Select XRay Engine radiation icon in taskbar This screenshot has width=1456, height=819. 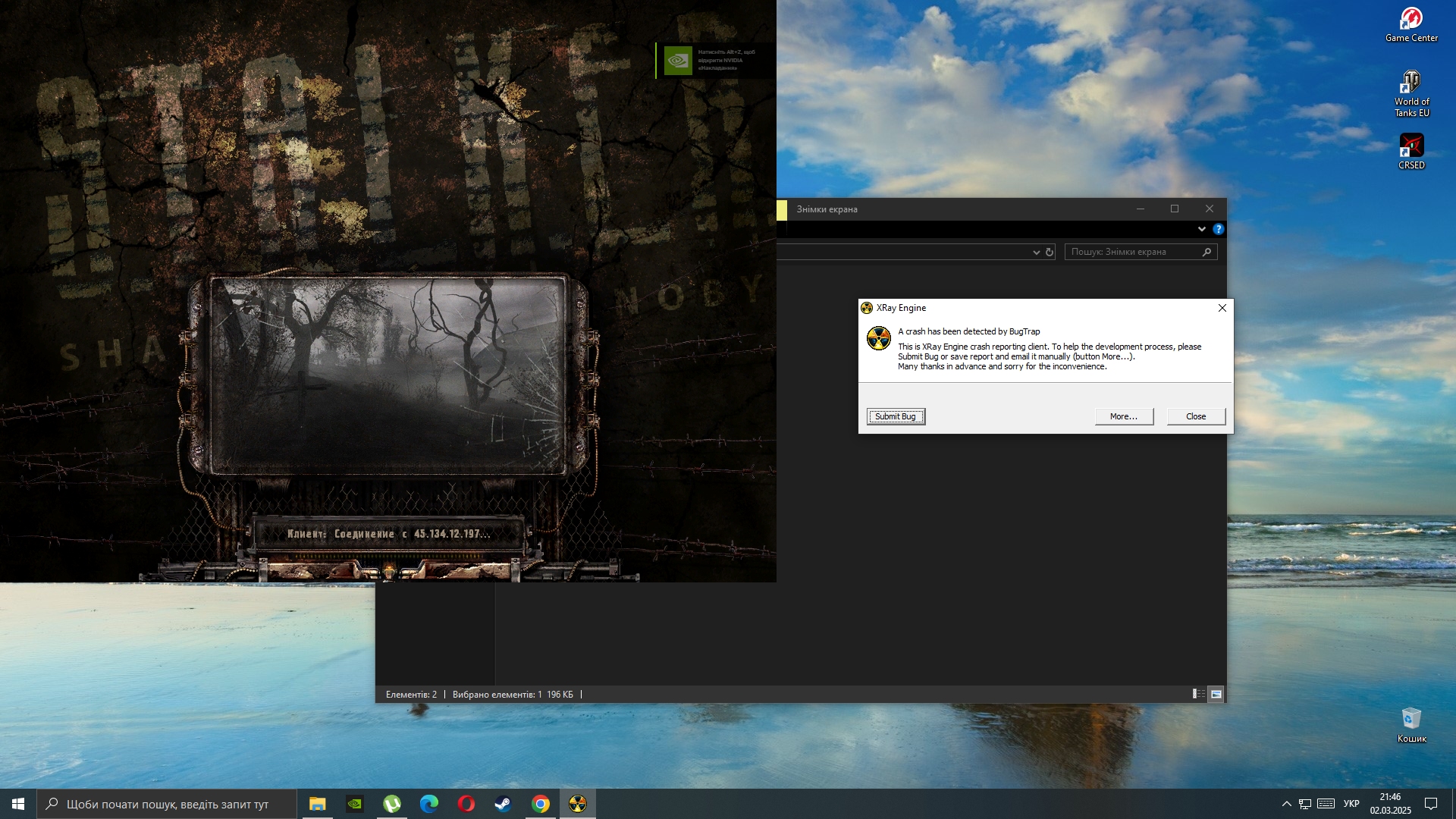(577, 804)
